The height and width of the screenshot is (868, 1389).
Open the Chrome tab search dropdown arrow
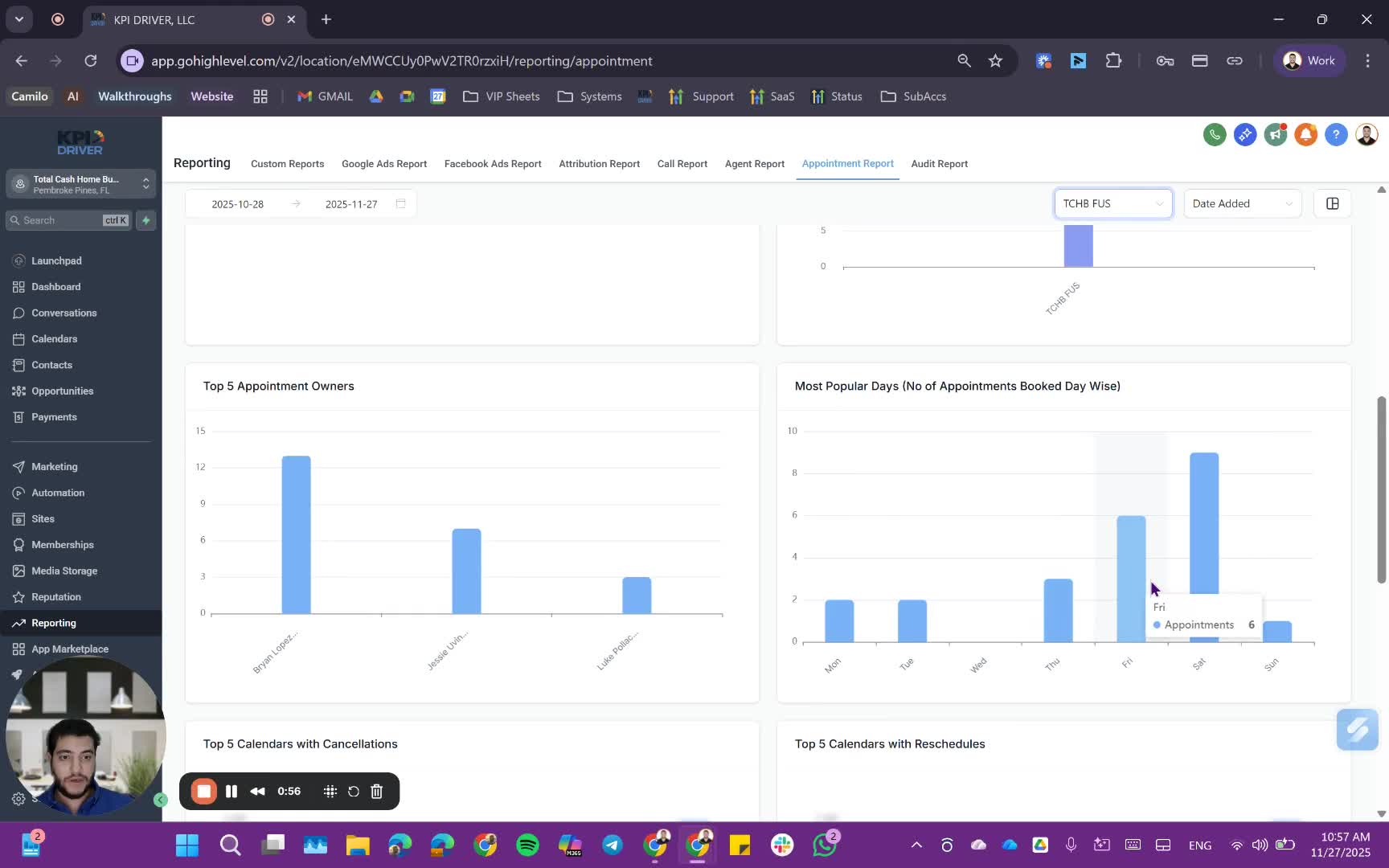click(18, 19)
